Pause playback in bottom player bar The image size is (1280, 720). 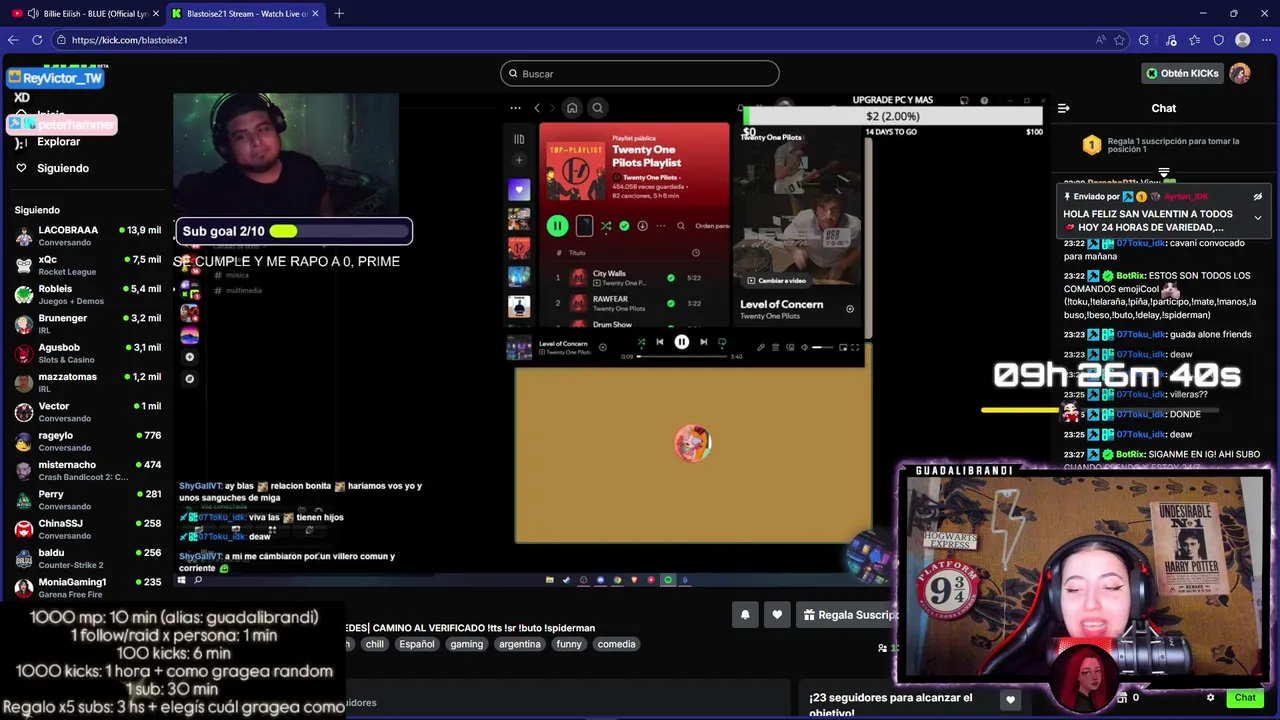tap(681, 342)
